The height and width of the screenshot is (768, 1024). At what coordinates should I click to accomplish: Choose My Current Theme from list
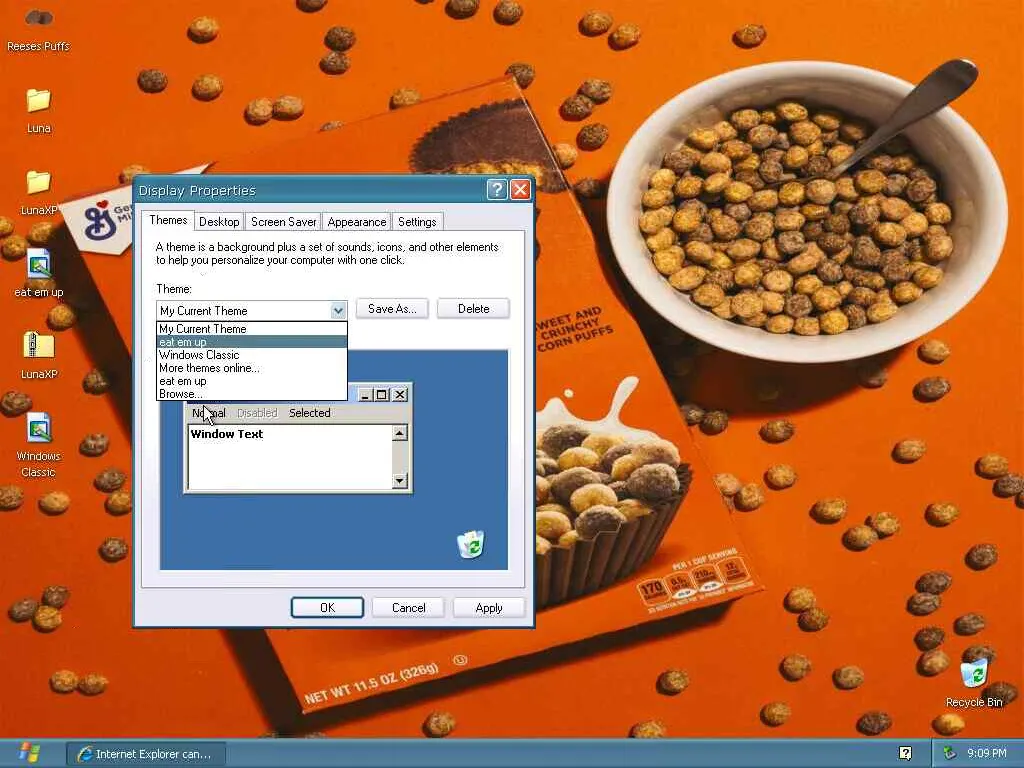pyautogui.click(x=251, y=328)
